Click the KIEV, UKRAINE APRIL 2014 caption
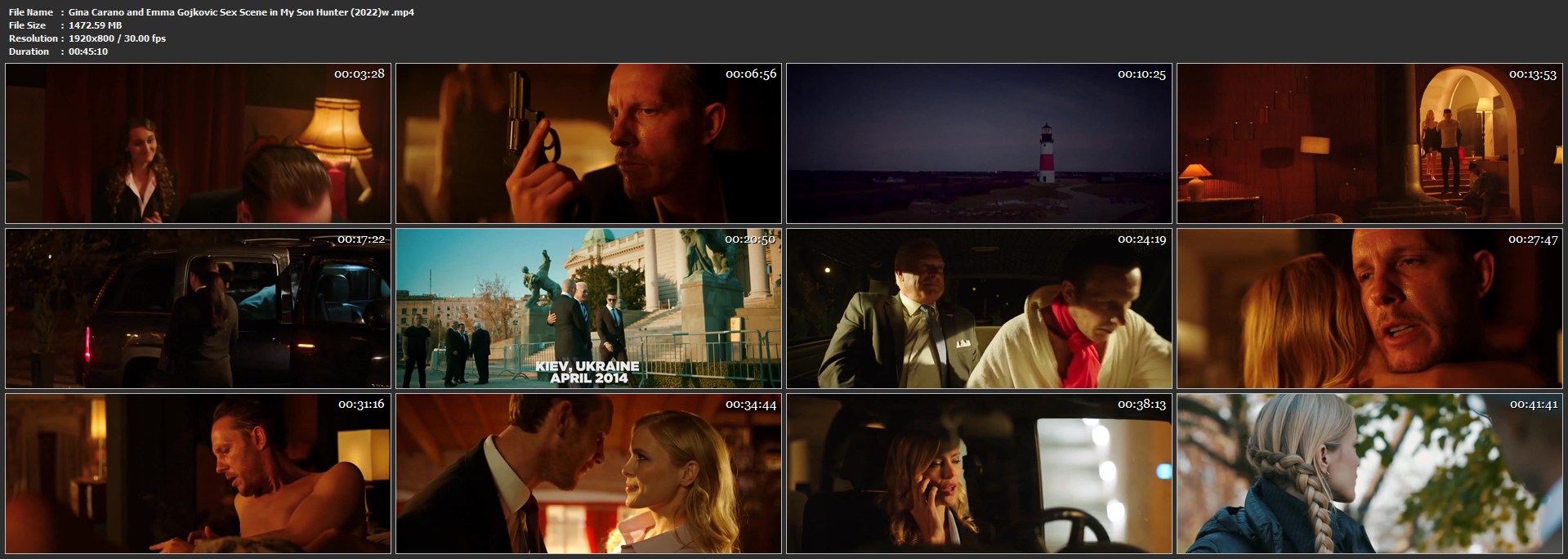The height and width of the screenshot is (559, 1568). (588, 372)
